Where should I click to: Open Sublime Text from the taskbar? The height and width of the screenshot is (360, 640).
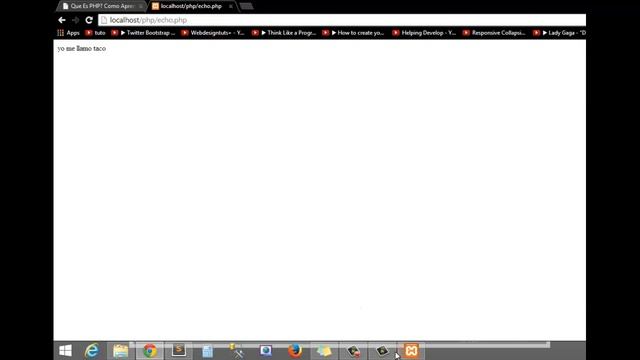pyautogui.click(x=178, y=351)
